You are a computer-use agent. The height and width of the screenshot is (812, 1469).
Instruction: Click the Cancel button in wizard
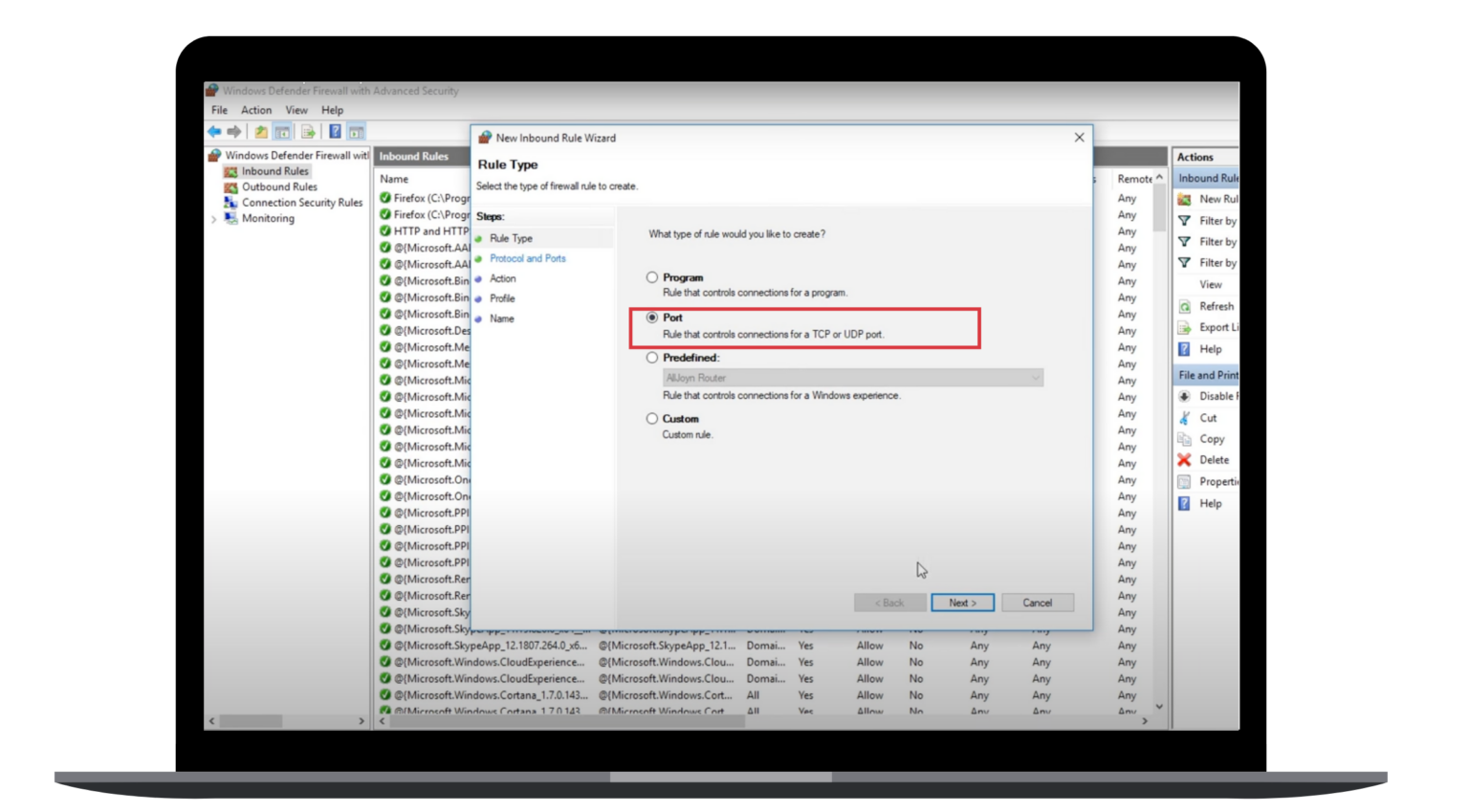(1037, 603)
